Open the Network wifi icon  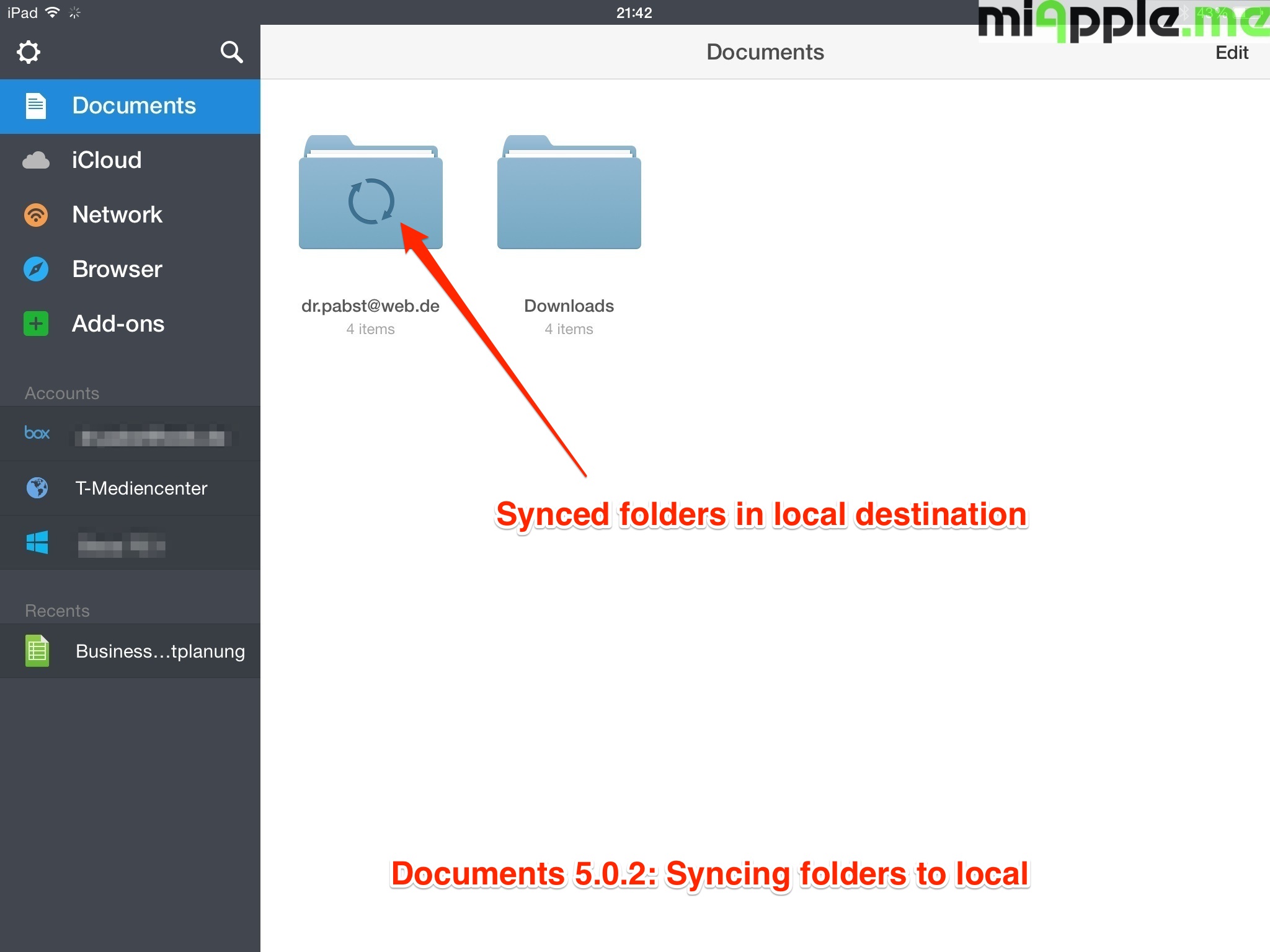(x=36, y=215)
